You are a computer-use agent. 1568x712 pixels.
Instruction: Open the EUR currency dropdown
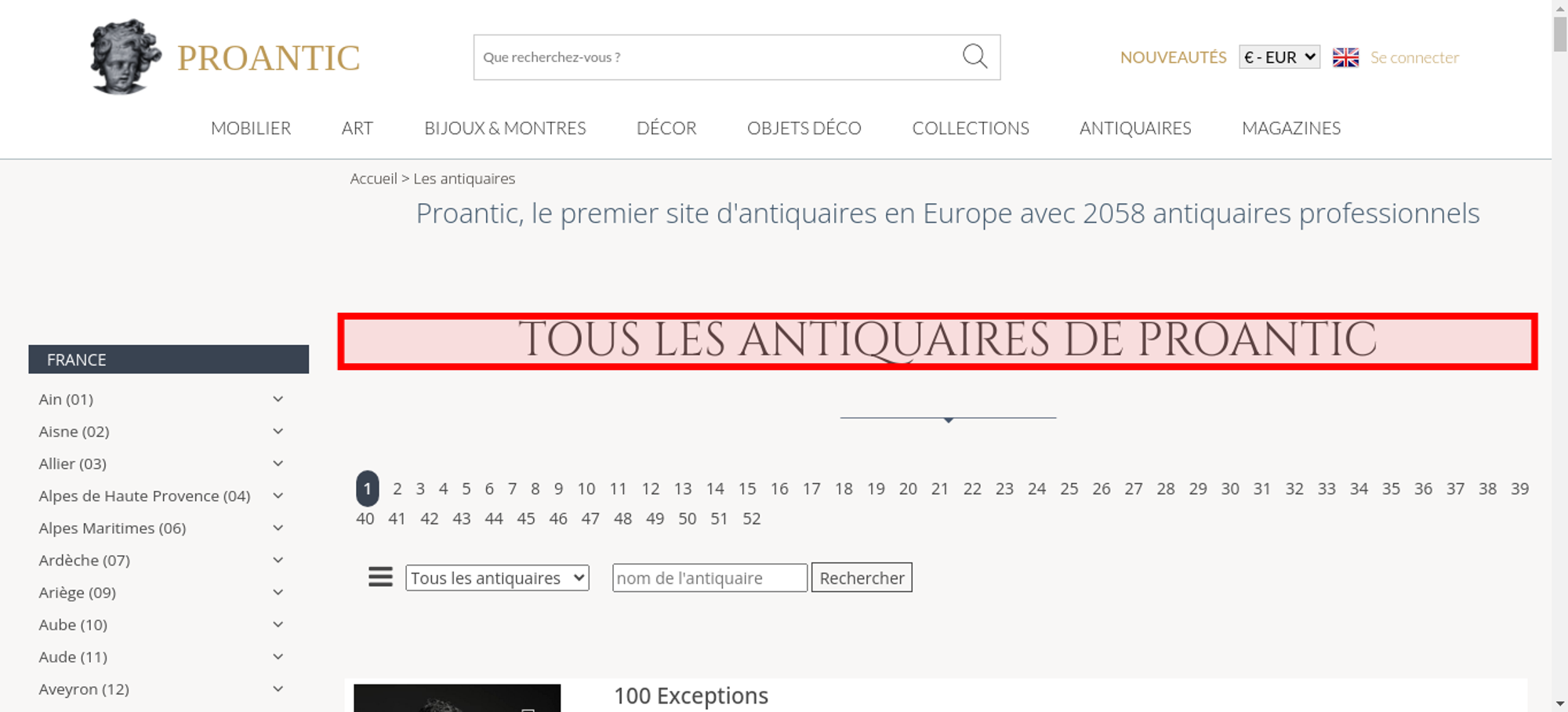pyautogui.click(x=1279, y=57)
